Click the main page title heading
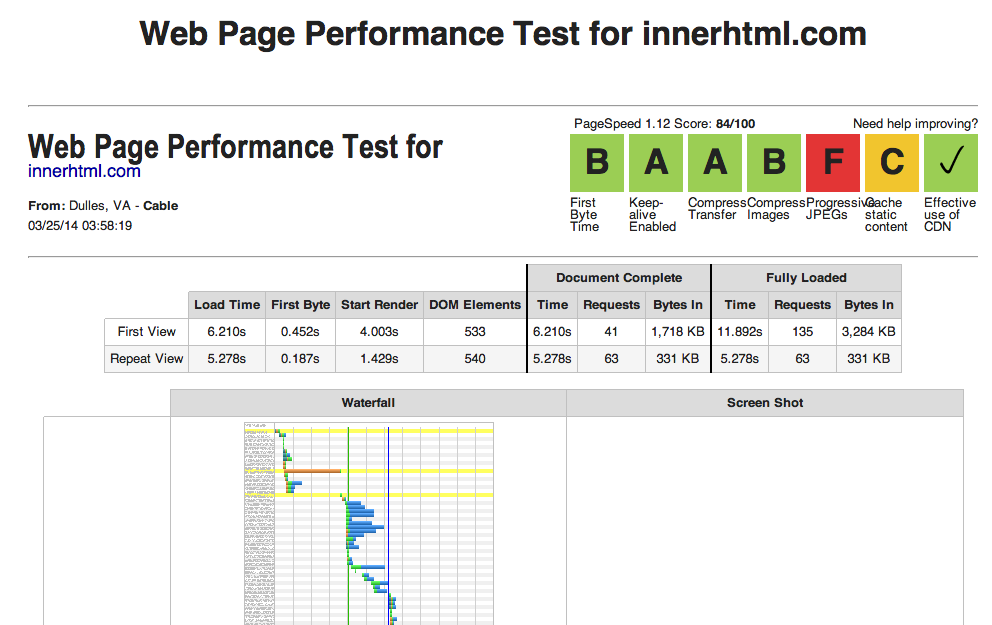 pyautogui.click(x=502, y=34)
